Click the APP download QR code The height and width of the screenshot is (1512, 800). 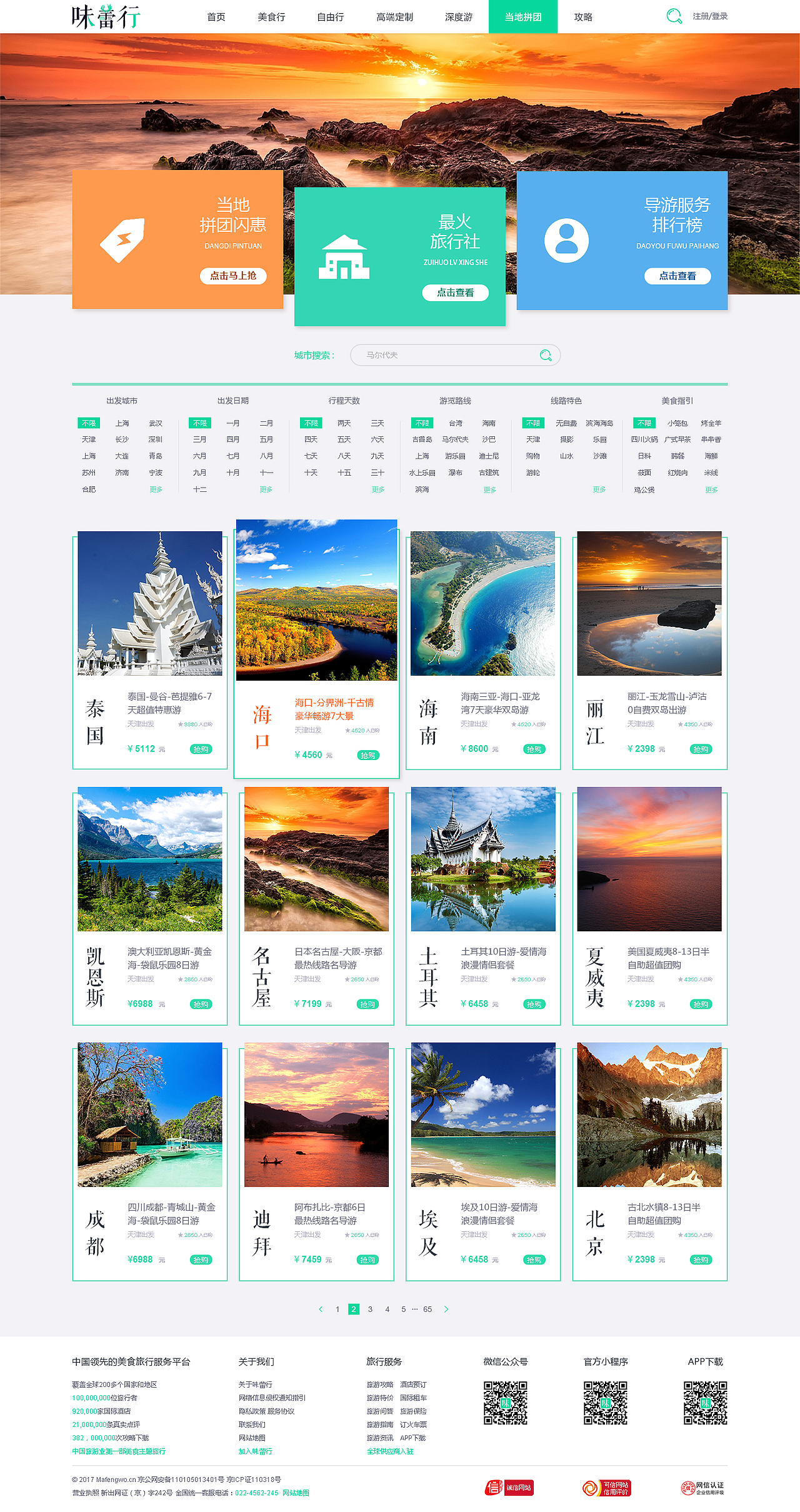pos(706,1403)
